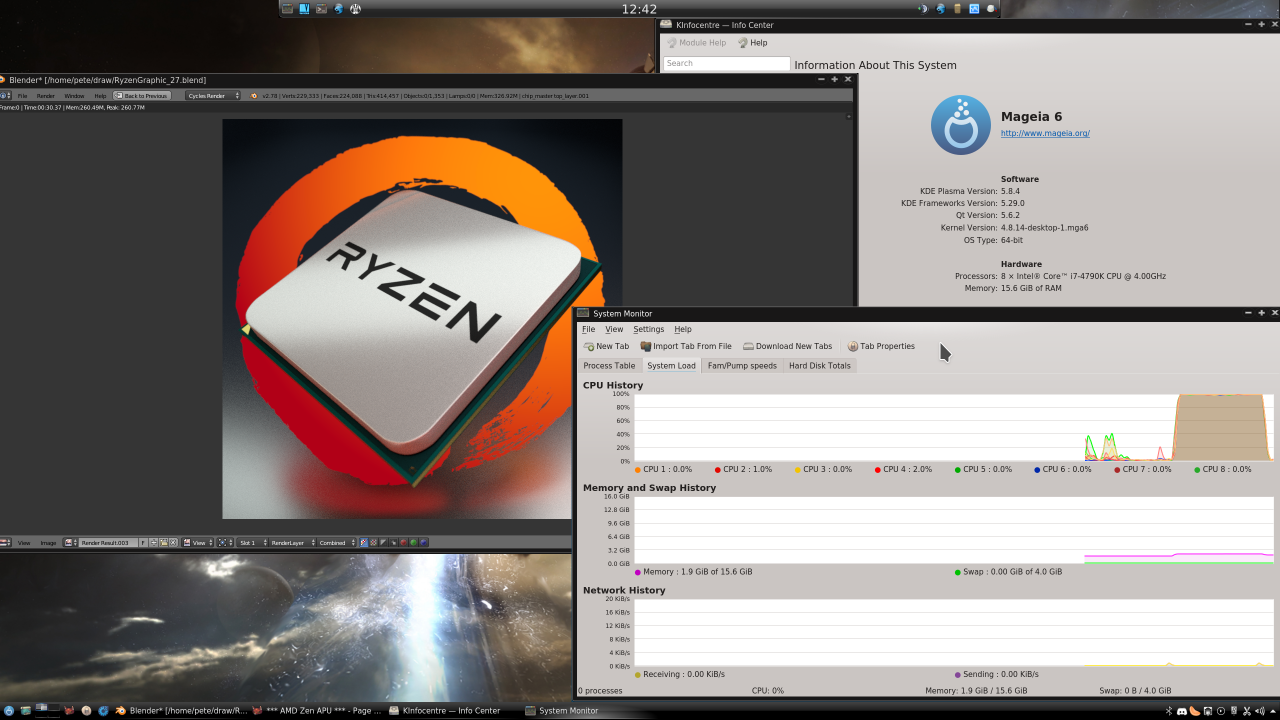
Task: Click the open image folder icon
Action: (x=164, y=543)
